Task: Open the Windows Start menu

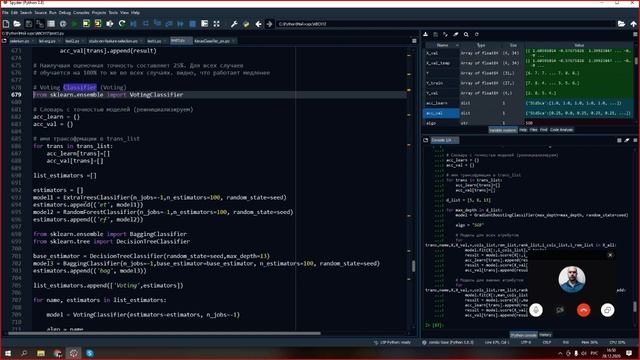Action: pos(7,353)
